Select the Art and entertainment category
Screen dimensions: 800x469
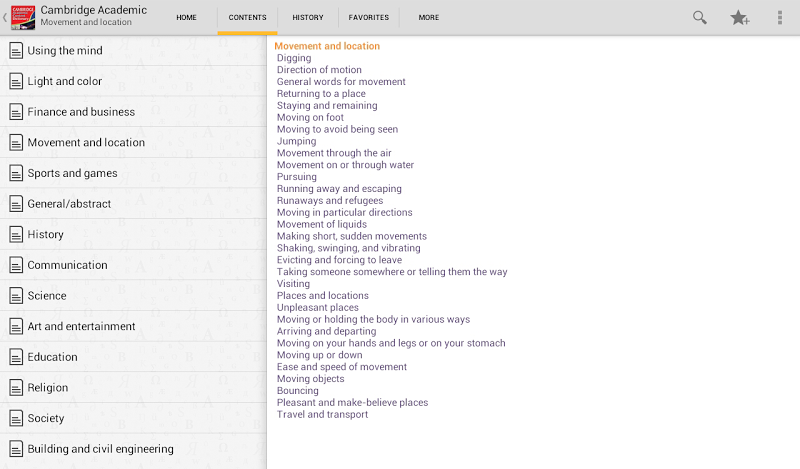(81, 326)
